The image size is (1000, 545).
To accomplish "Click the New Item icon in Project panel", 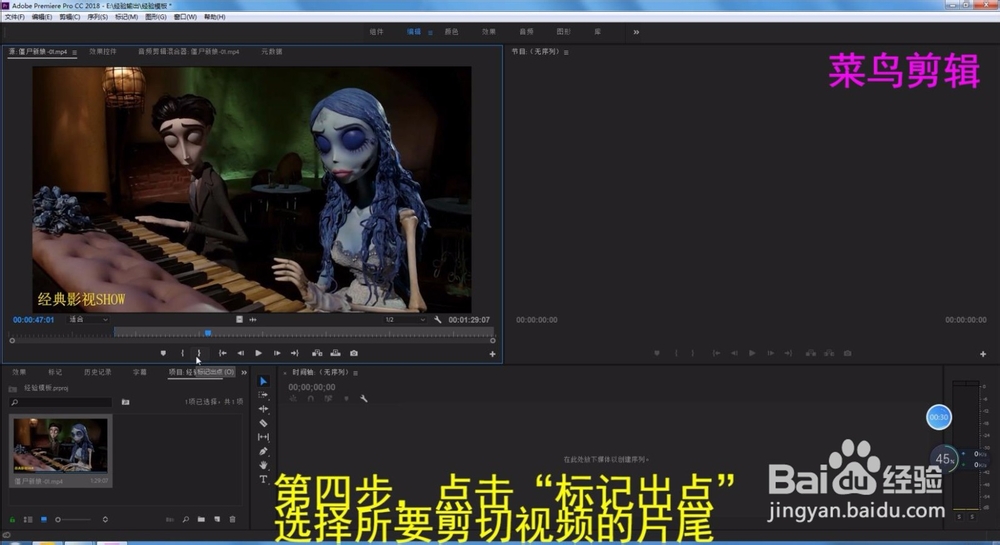I will [x=217, y=520].
